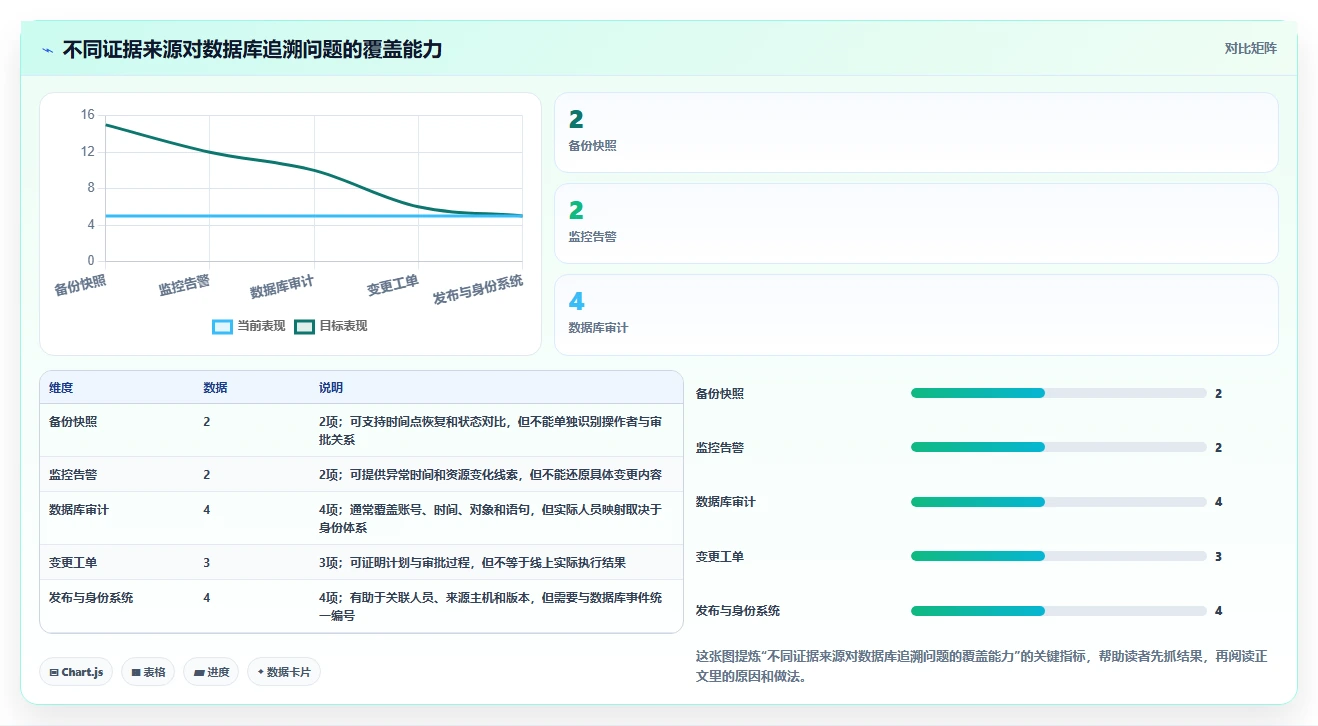
Task: Select the 变更工单 row in the table
Action: 361,562
